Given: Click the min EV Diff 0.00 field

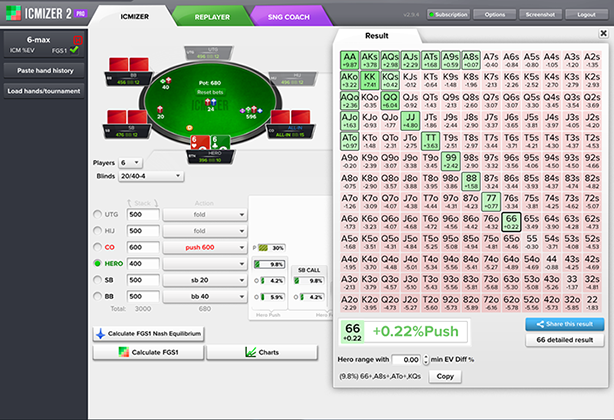Looking at the screenshot, I should [406, 359].
